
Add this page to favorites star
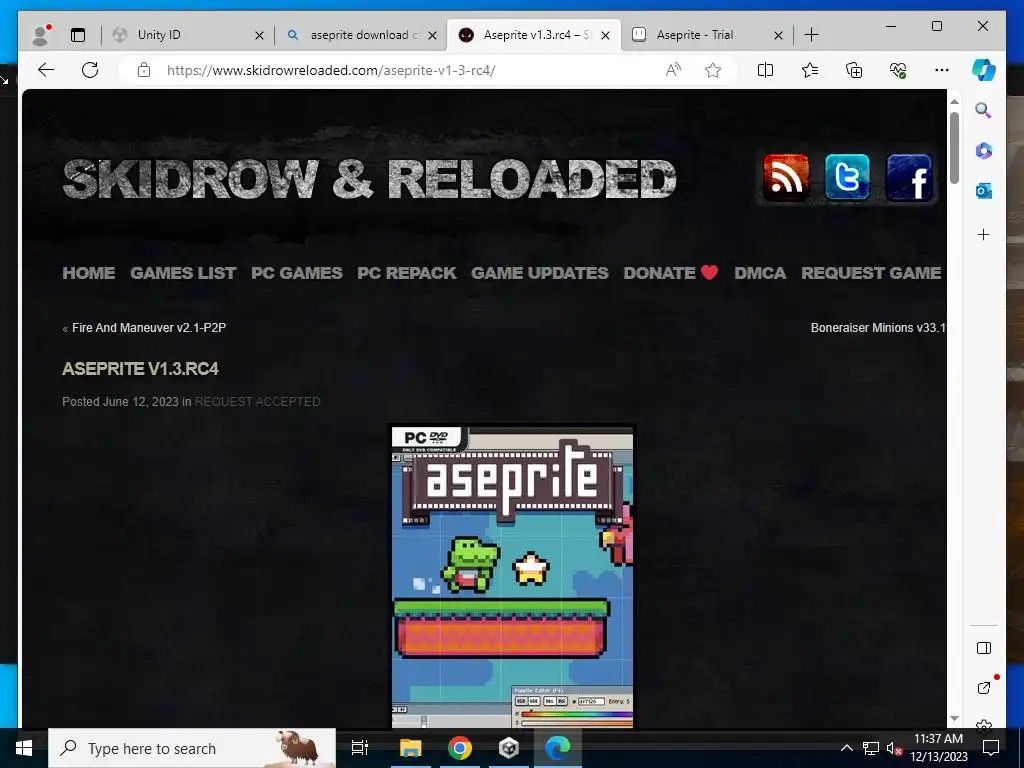[712, 70]
